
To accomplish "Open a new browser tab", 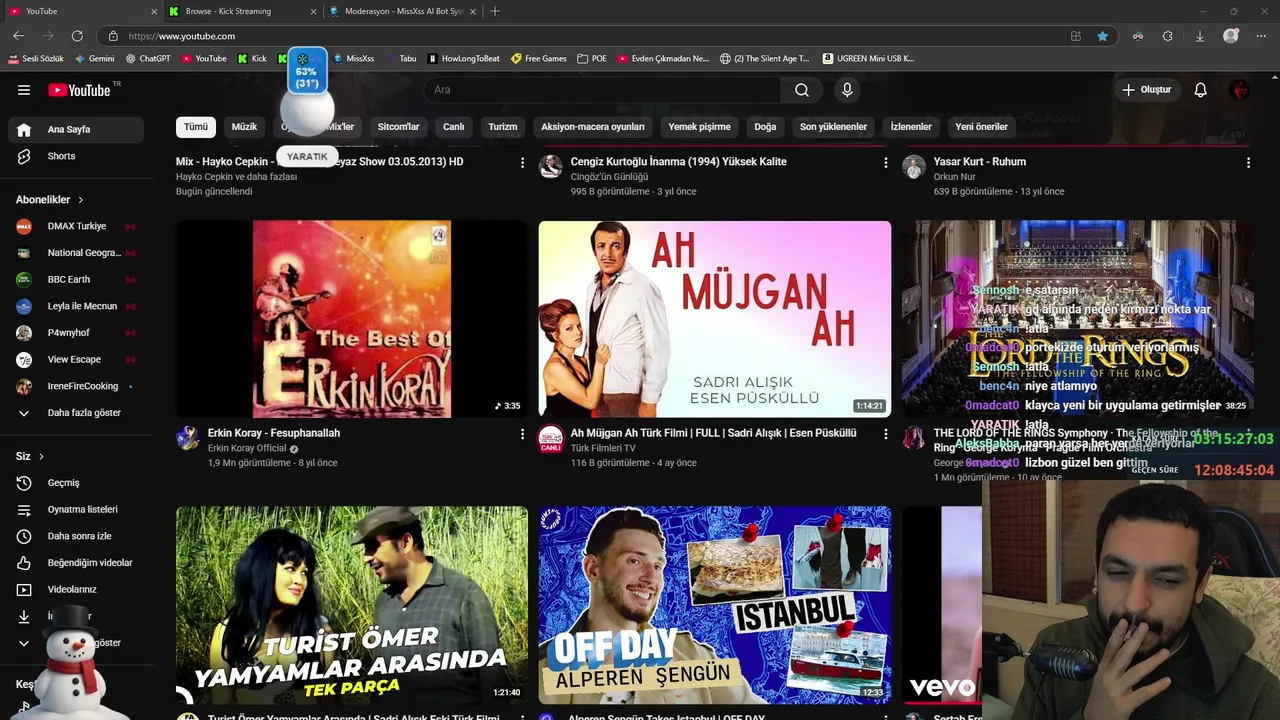I will (495, 11).
